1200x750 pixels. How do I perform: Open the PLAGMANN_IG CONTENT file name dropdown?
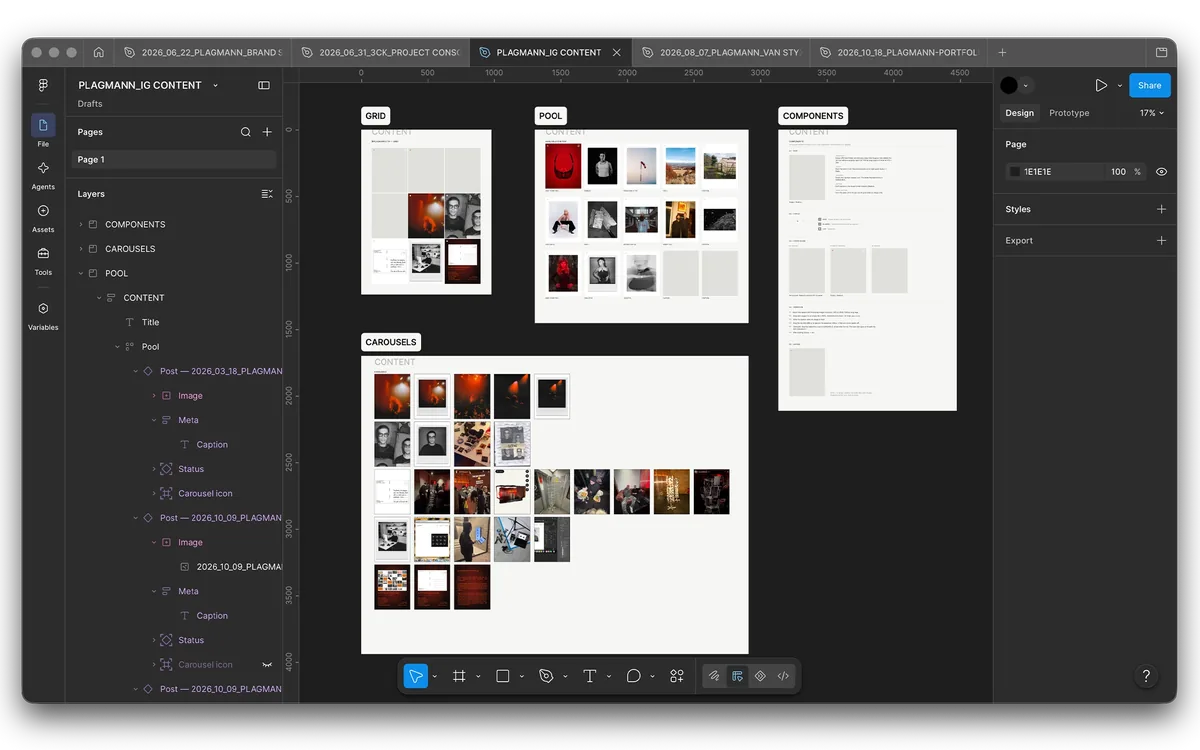[x=215, y=86]
